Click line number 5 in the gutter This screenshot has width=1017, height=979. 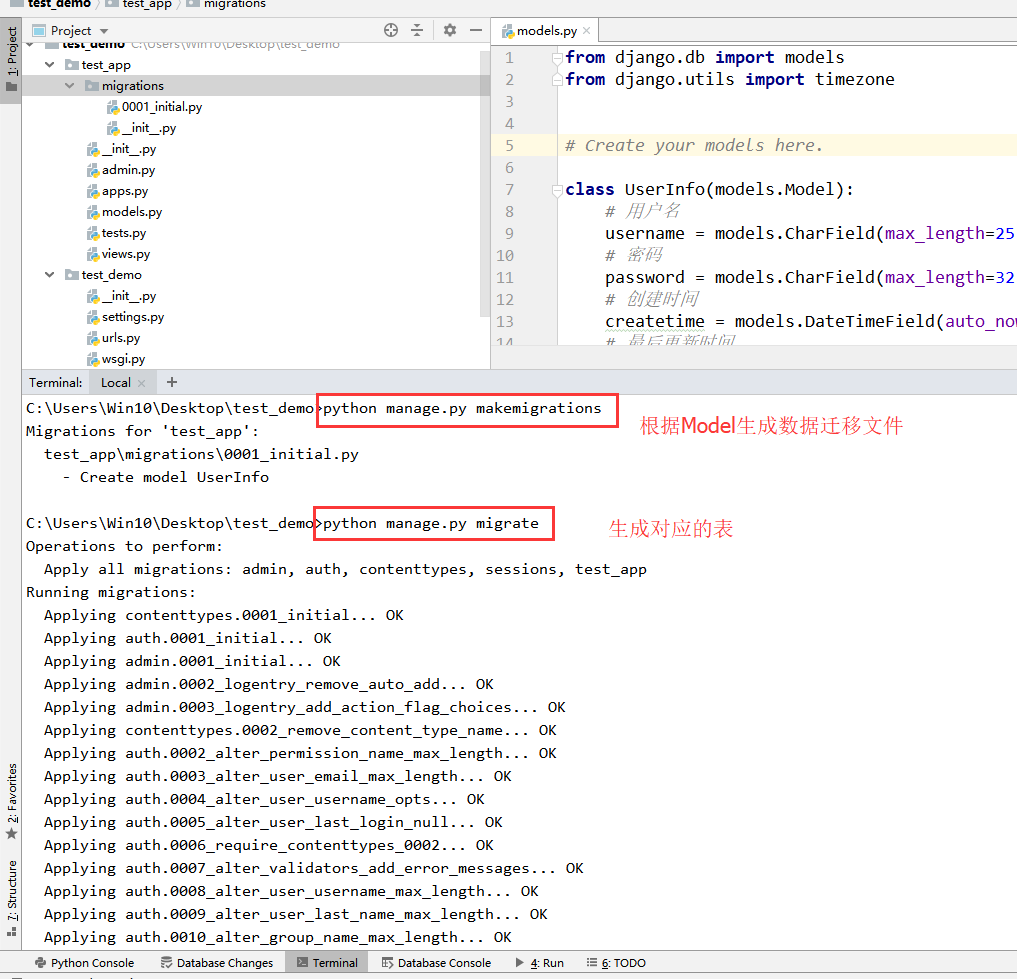pyautogui.click(x=509, y=146)
